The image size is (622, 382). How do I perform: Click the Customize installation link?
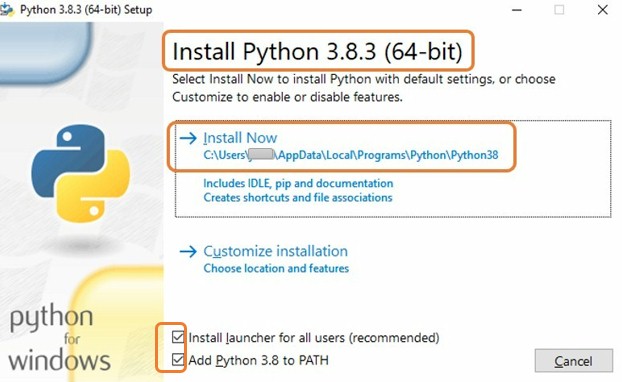point(275,251)
